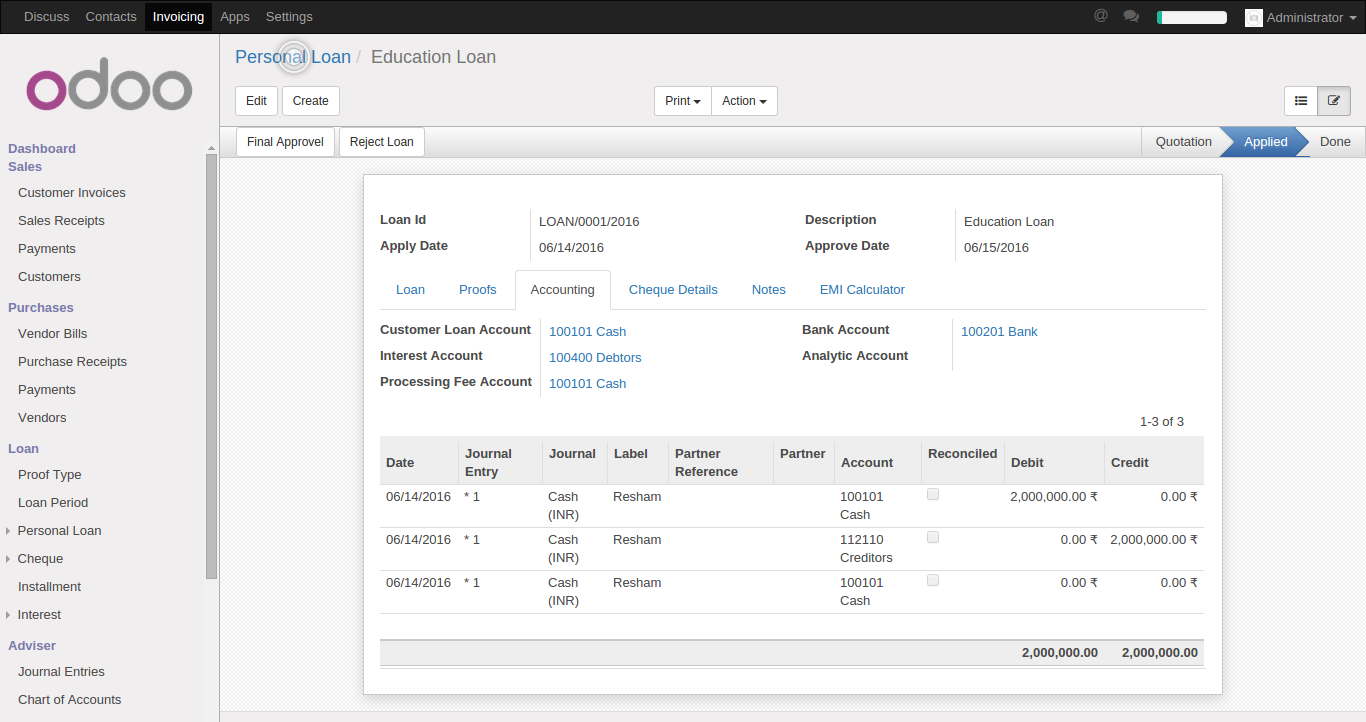
Task: Switch to the Loan tab
Action: pyautogui.click(x=410, y=290)
